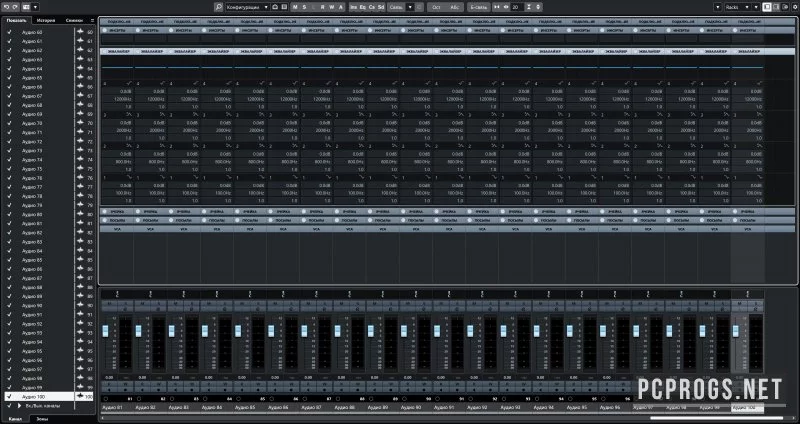Click the channel count field showing 20

(517, 7)
